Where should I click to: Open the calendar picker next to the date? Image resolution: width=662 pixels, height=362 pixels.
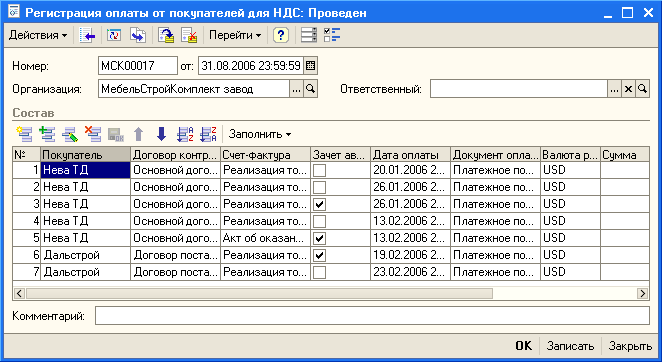click(311, 66)
